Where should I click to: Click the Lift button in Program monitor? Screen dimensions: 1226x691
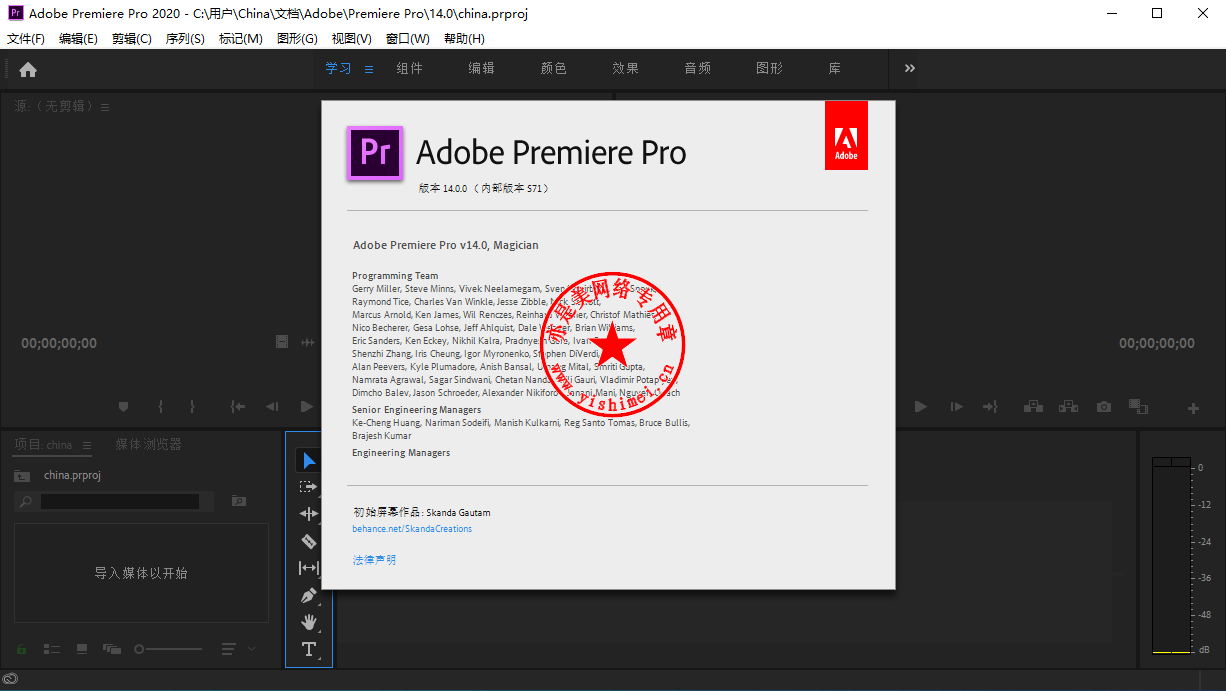(1033, 407)
